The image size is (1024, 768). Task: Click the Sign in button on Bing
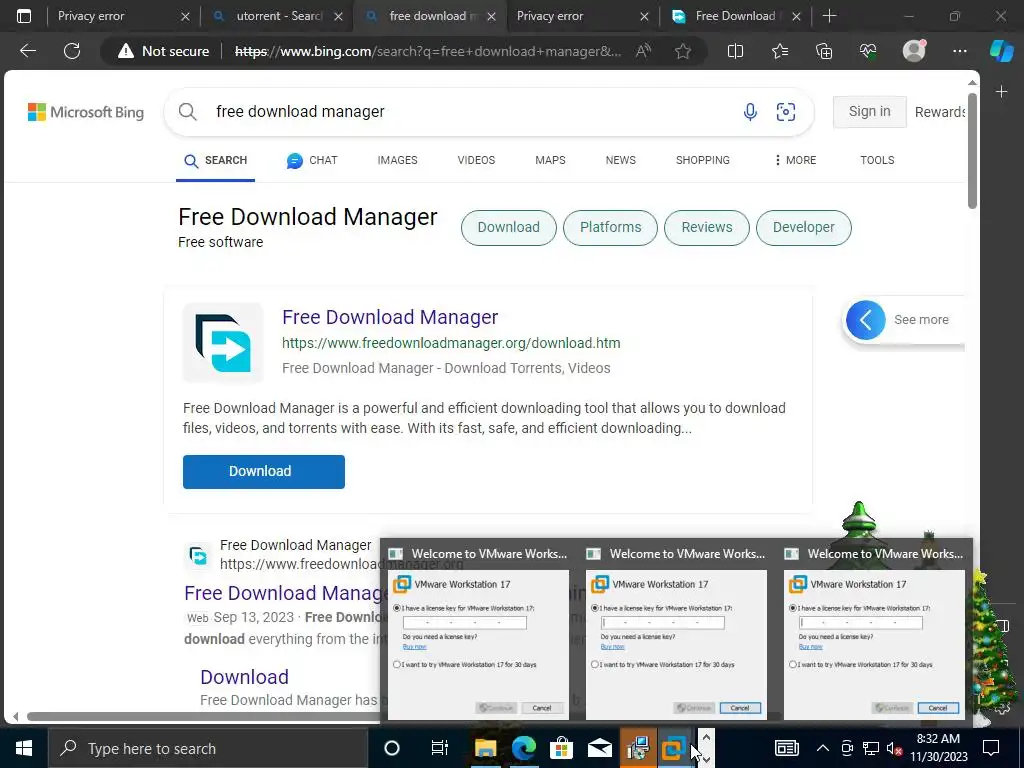[x=869, y=112]
